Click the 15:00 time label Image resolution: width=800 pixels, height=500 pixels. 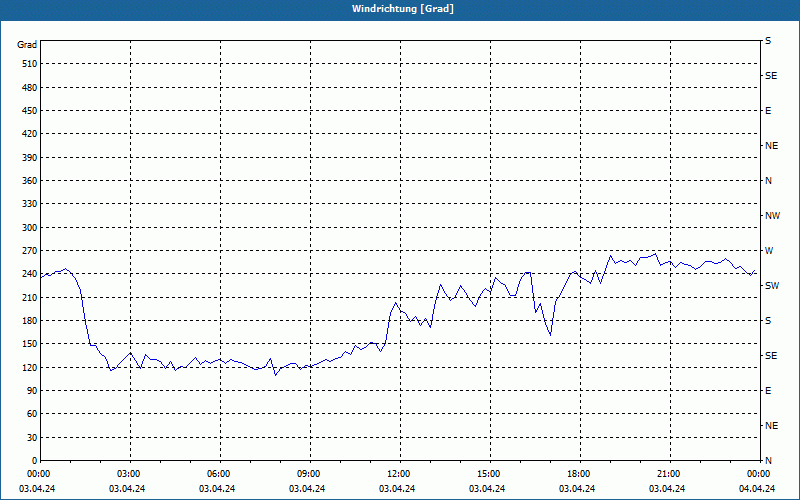point(490,474)
